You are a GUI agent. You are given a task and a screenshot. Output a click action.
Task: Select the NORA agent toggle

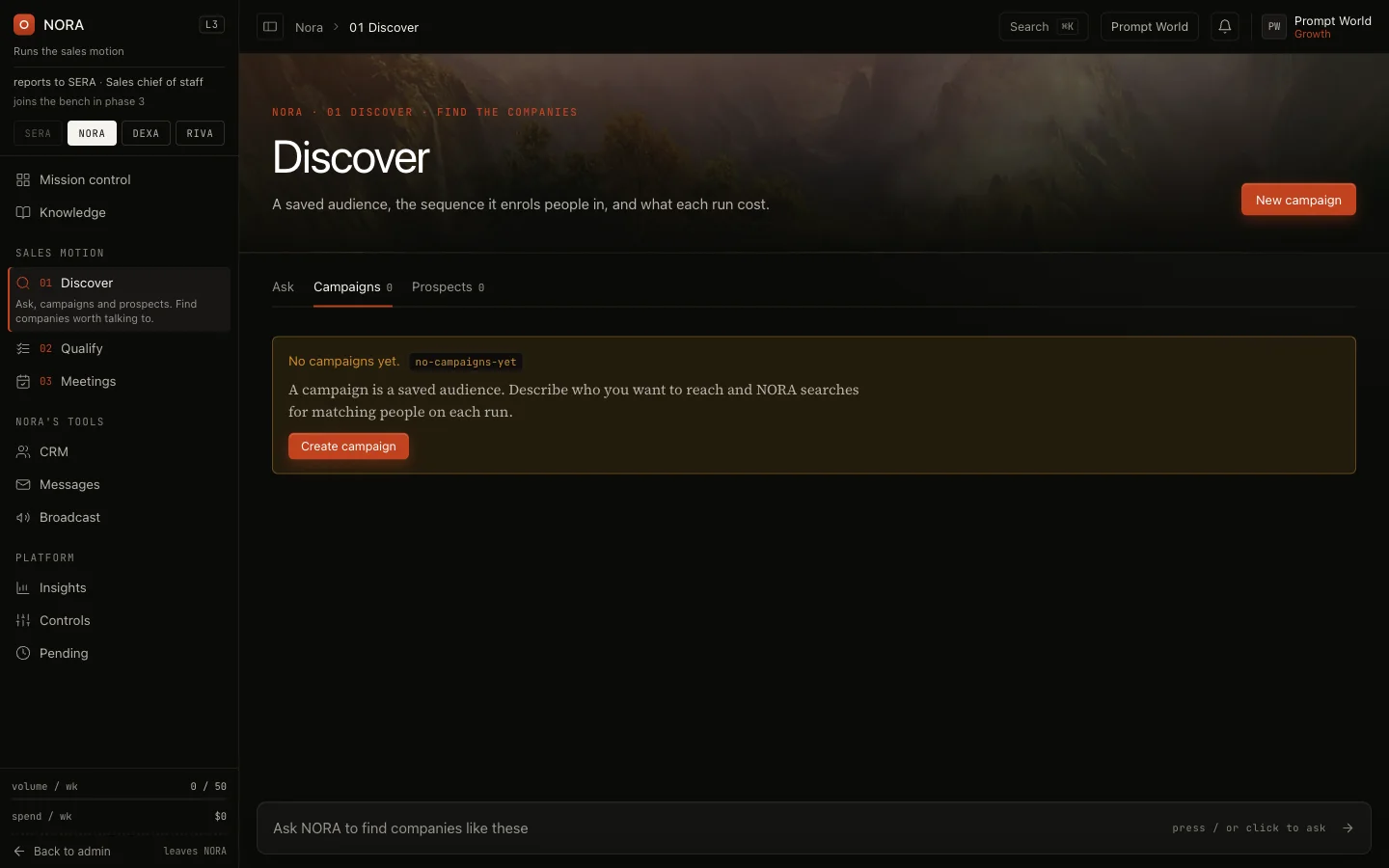click(x=92, y=133)
